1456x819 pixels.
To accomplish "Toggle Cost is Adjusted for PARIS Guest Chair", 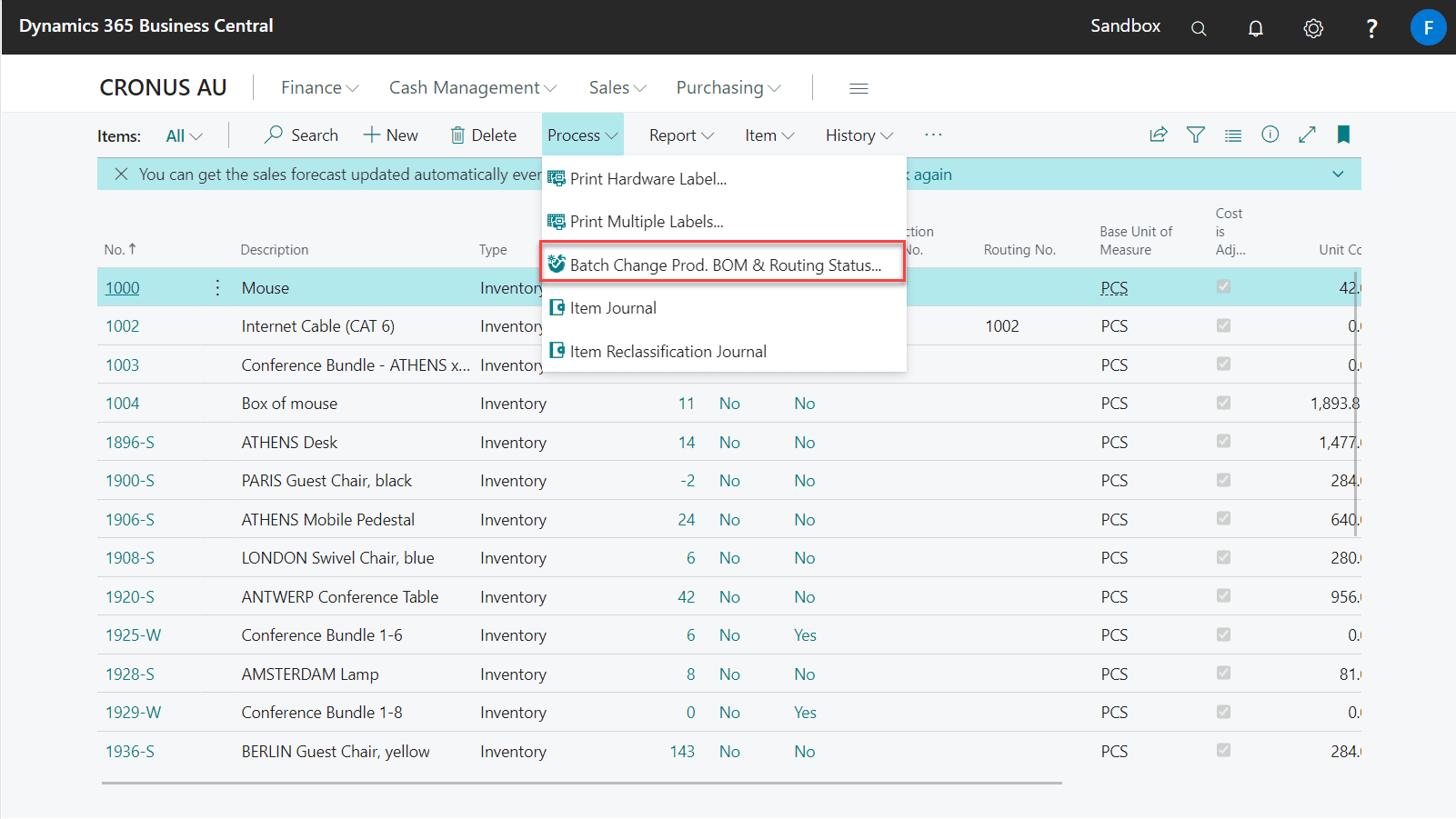I will pyautogui.click(x=1223, y=480).
